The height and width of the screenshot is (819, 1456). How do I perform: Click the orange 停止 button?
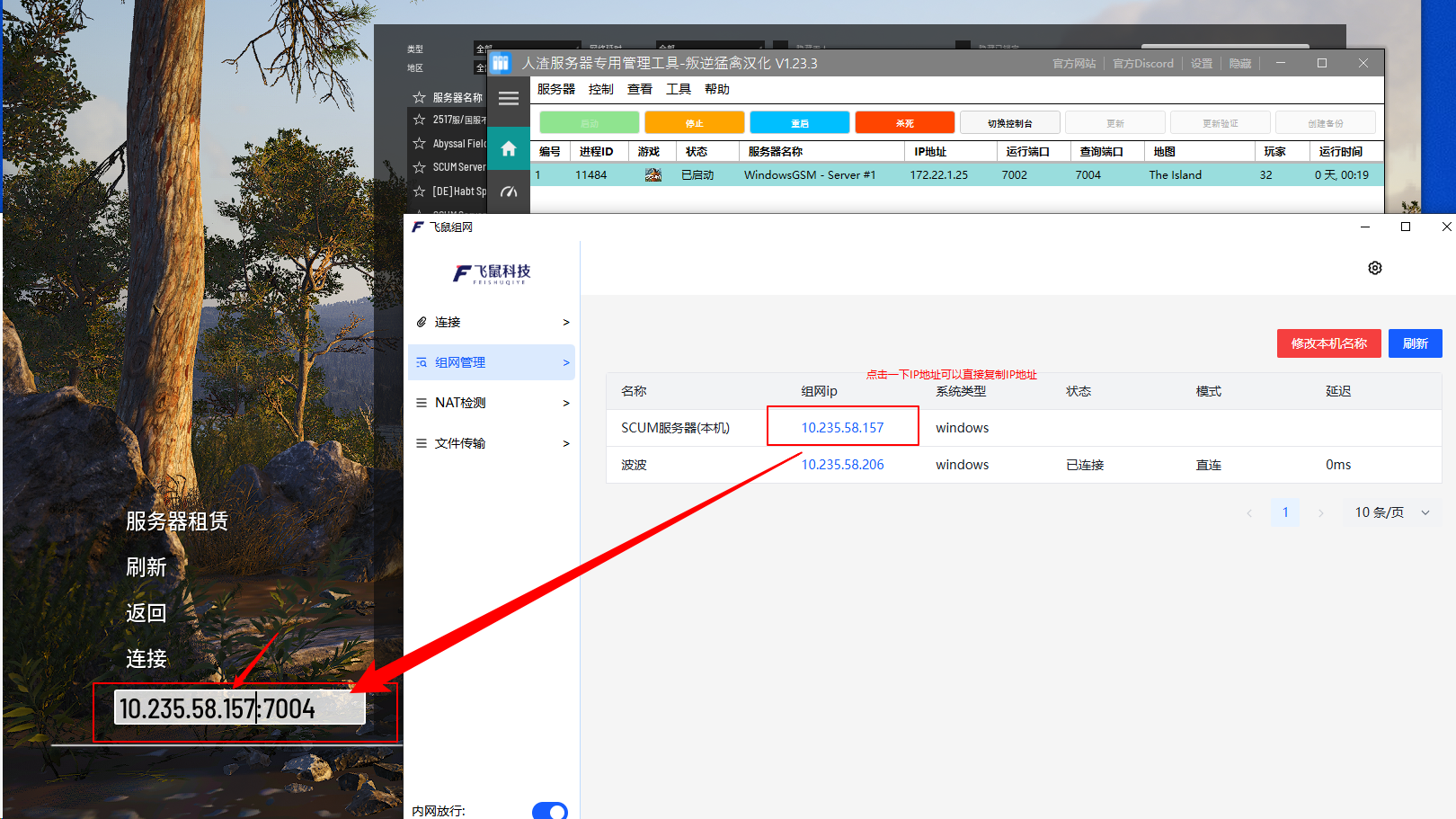(x=694, y=123)
